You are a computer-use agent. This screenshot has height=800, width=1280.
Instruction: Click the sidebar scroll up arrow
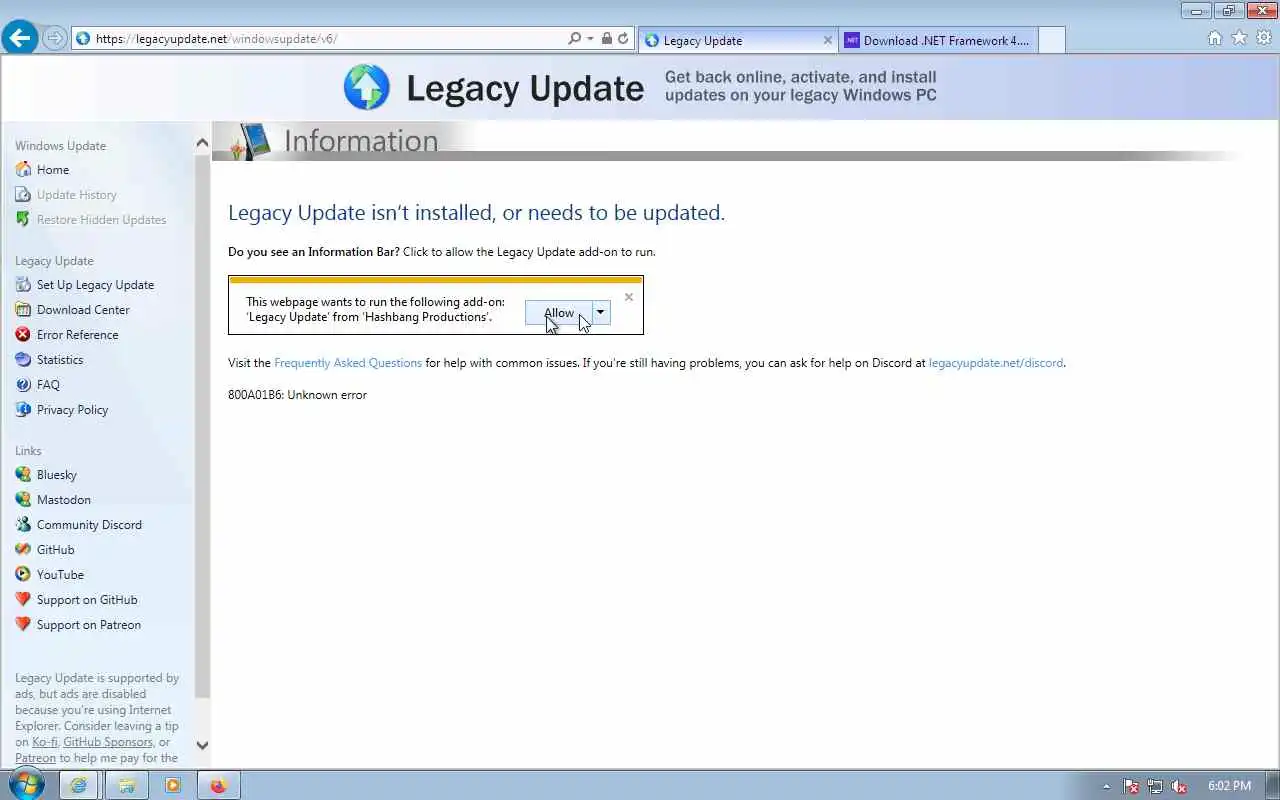point(202,143)
